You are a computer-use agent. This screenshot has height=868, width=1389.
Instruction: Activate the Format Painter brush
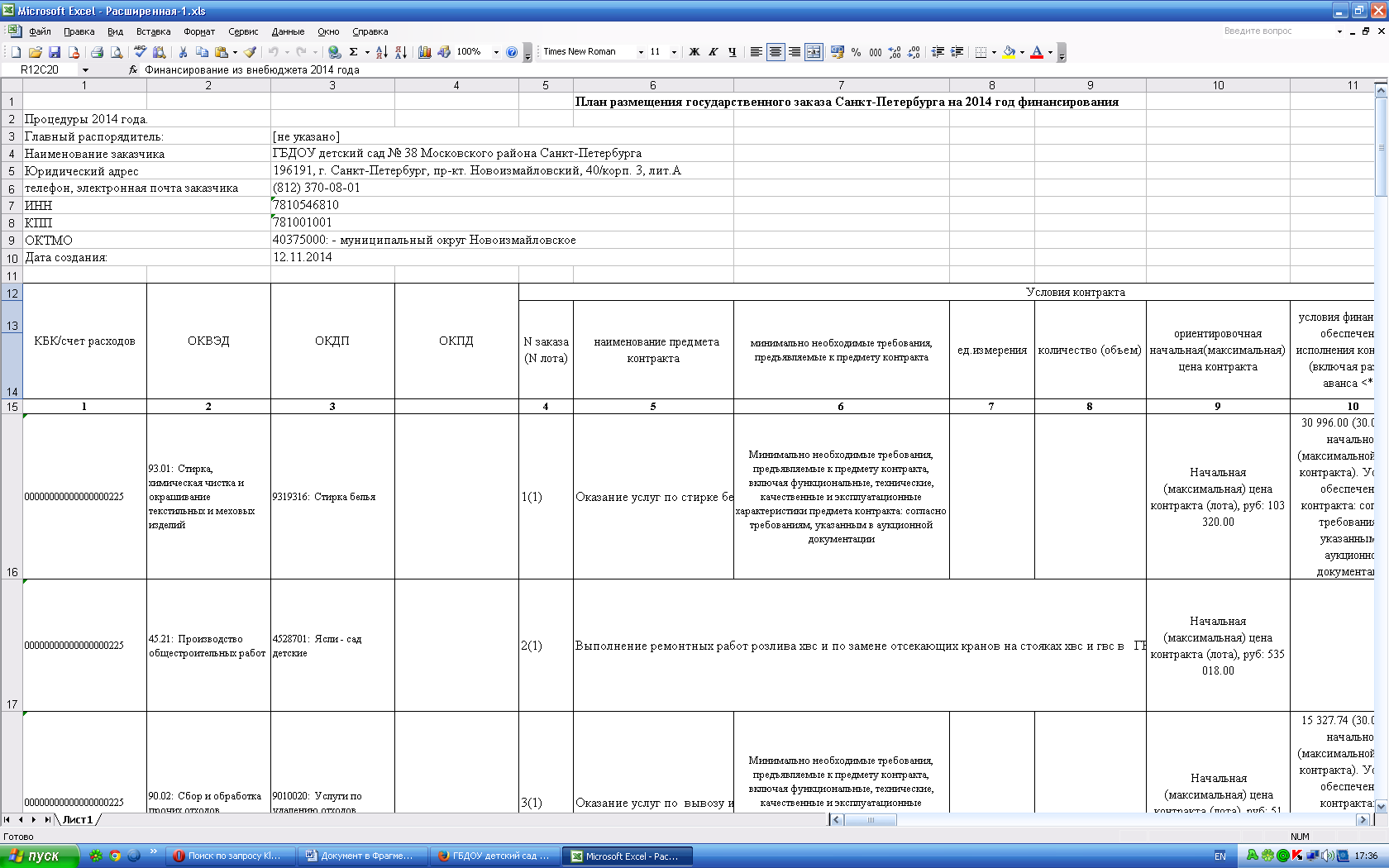pos(250,52)
